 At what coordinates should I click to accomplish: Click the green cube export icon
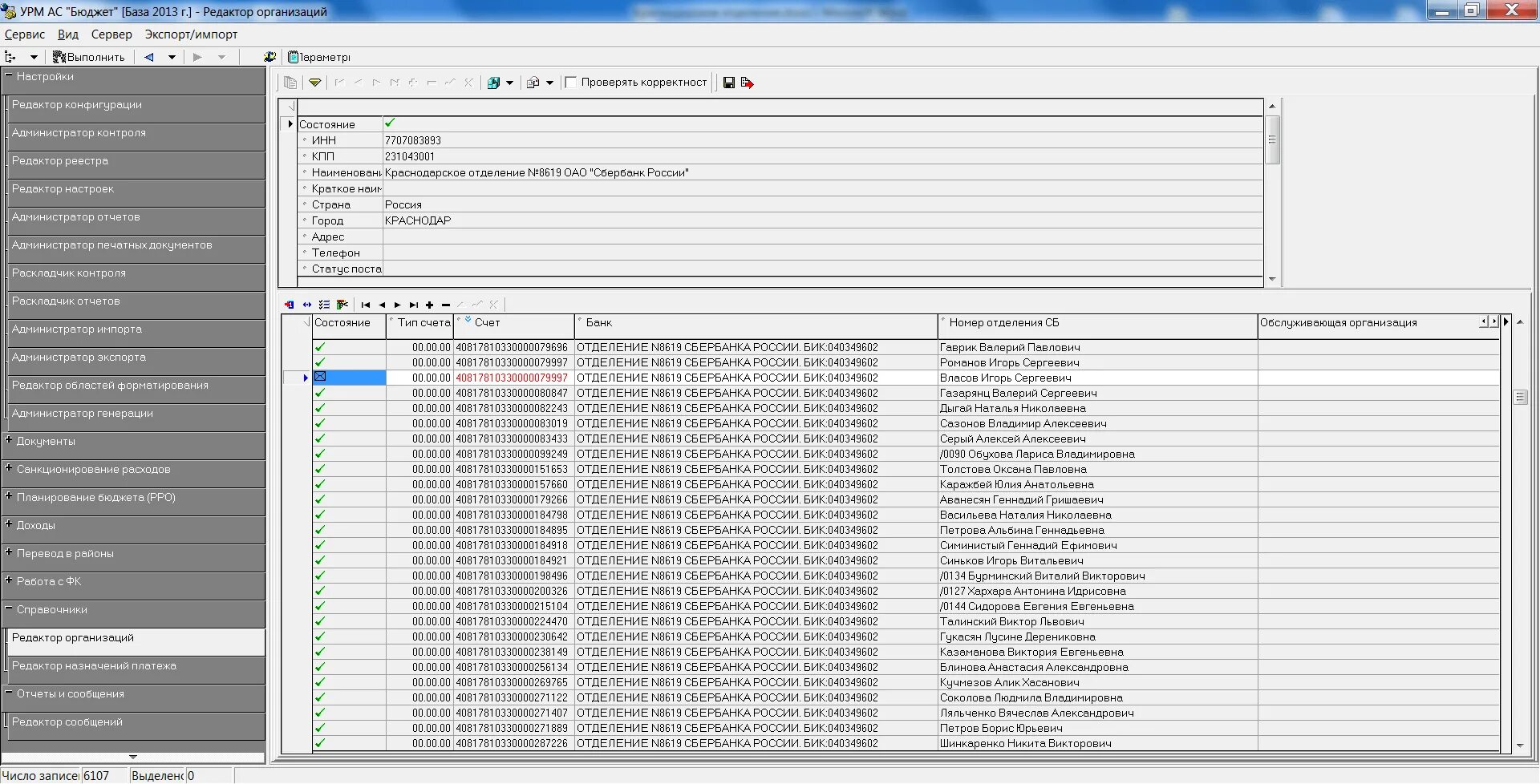pyautogui.click(x=494, y=83)
